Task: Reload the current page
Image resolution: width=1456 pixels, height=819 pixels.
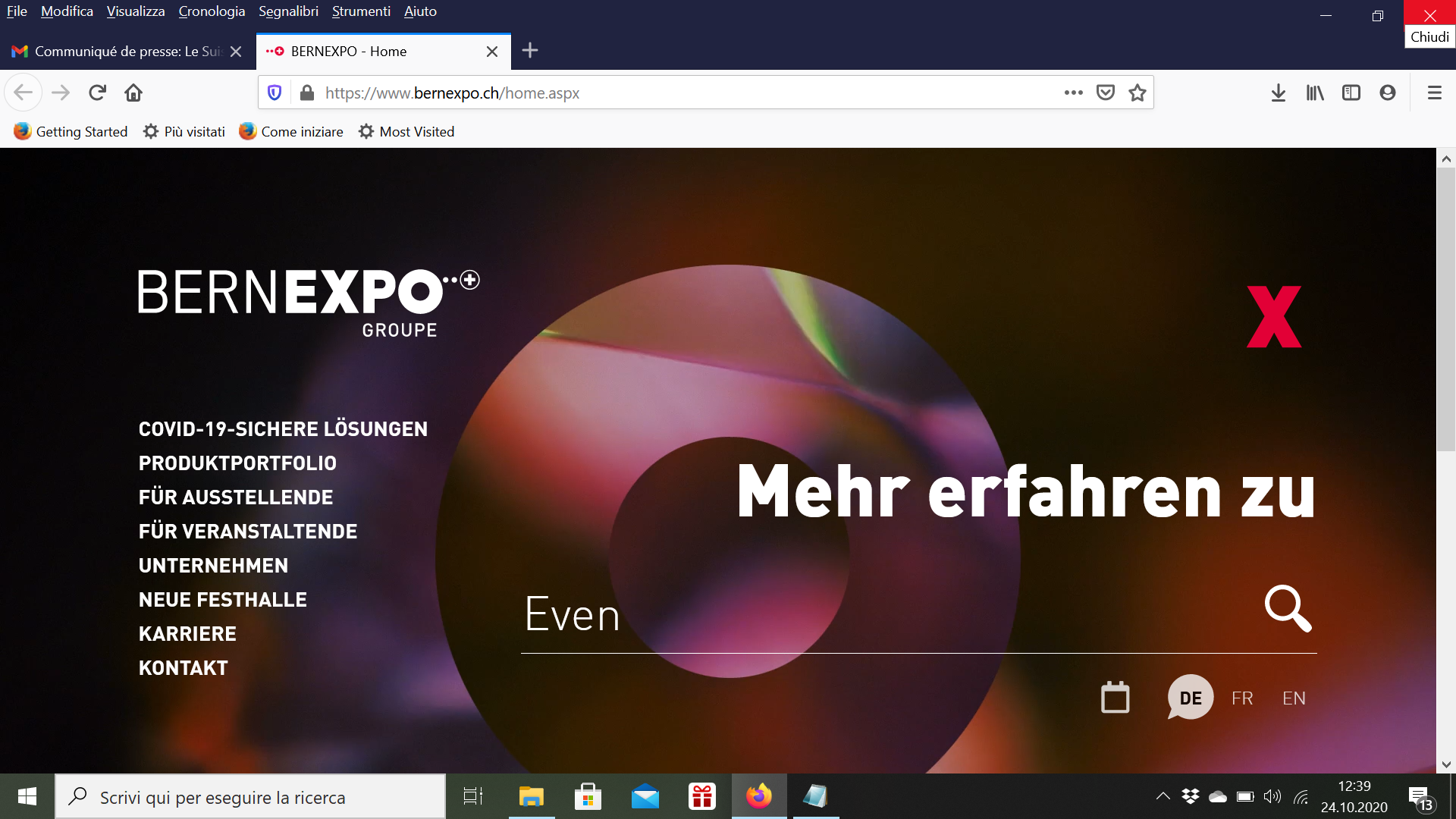Action: [97, 93]
